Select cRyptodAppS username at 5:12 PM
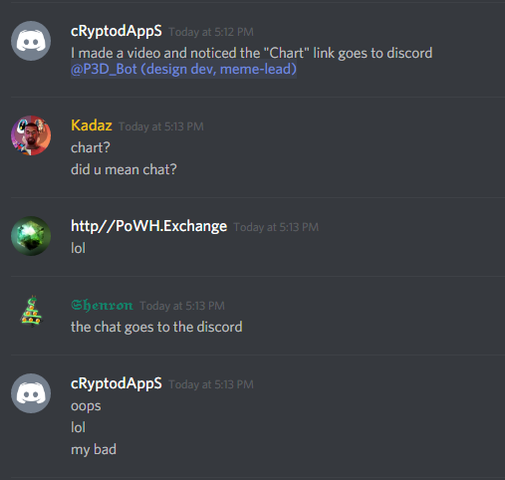 pyautogui.click(x=116, y=31)
